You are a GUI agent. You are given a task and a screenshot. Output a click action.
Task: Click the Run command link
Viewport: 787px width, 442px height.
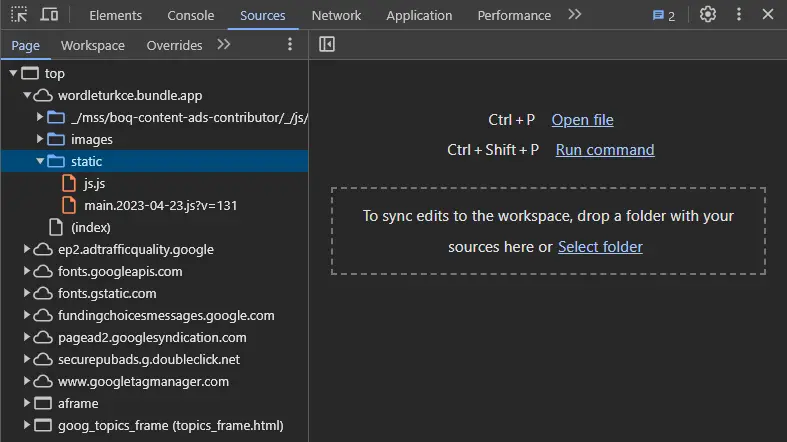(x=605, y=150)
